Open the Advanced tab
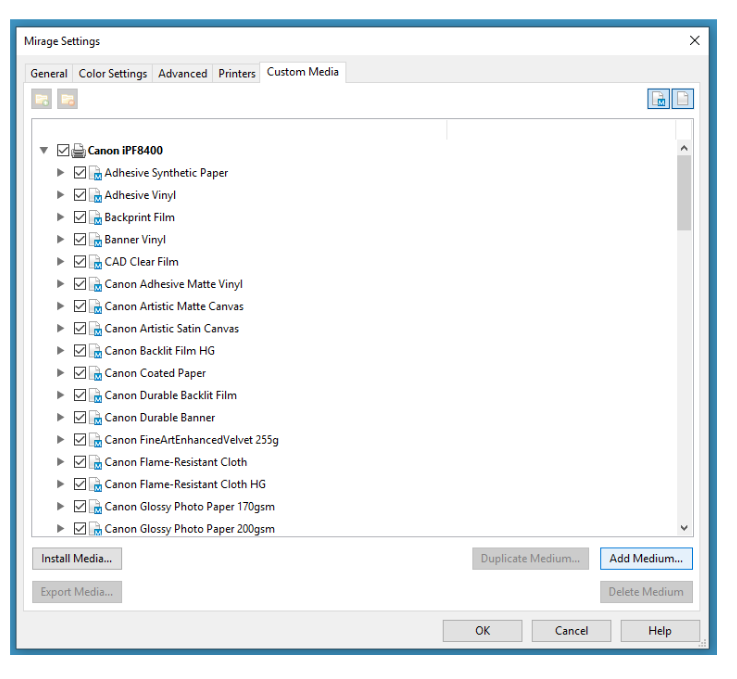The image size is (737, 679). (x=183, y=74)
